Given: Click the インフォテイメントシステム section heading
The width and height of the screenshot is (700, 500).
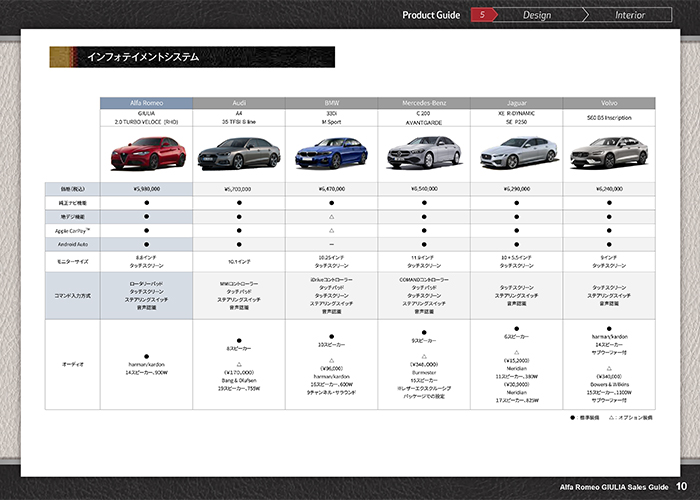Looking at the screenshot, I should (143, 57).
